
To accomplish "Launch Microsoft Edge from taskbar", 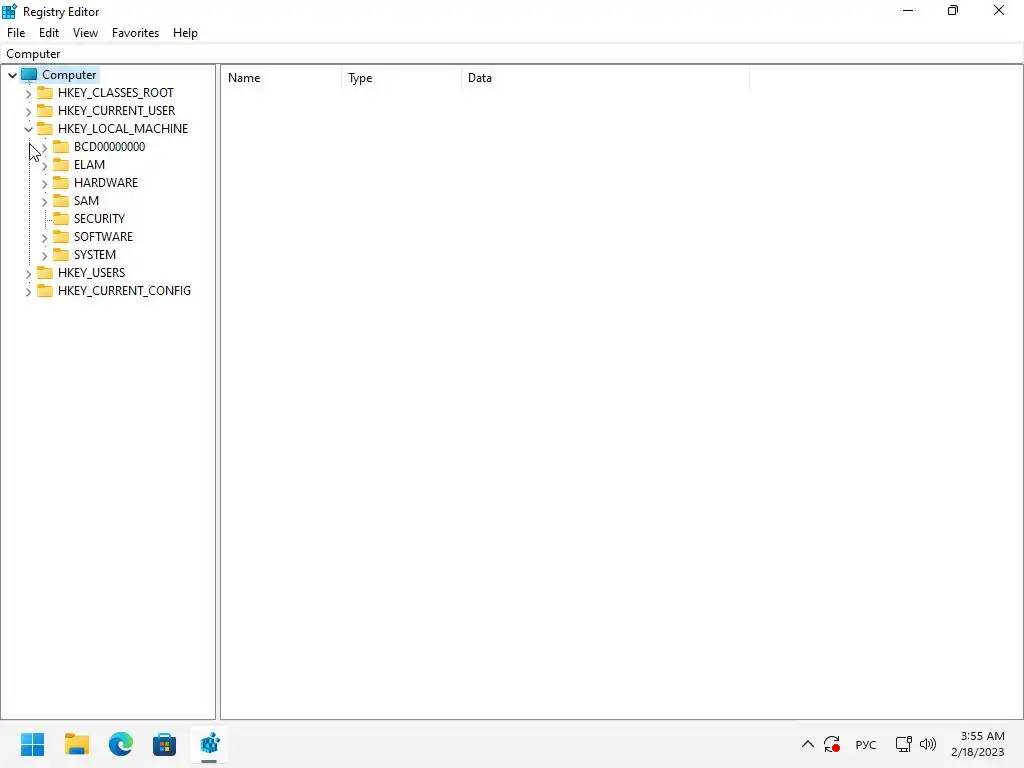I will click(x=121, y=744).
